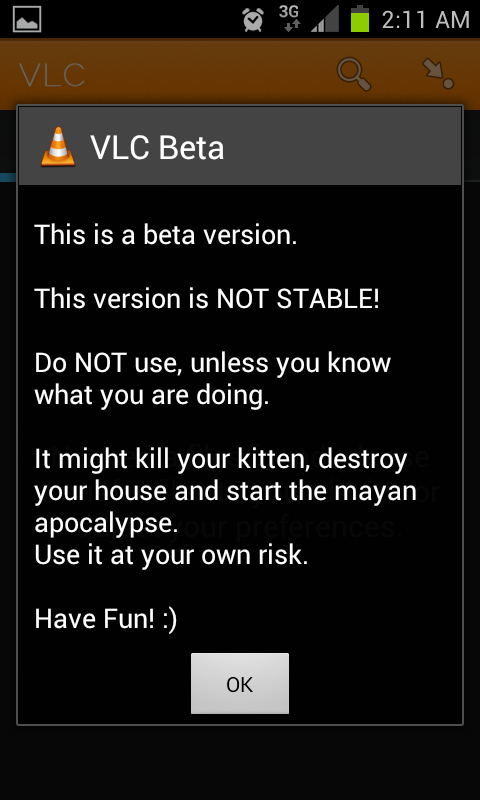
Task: Dismiss the warning with the OK button
Action: 240,684
